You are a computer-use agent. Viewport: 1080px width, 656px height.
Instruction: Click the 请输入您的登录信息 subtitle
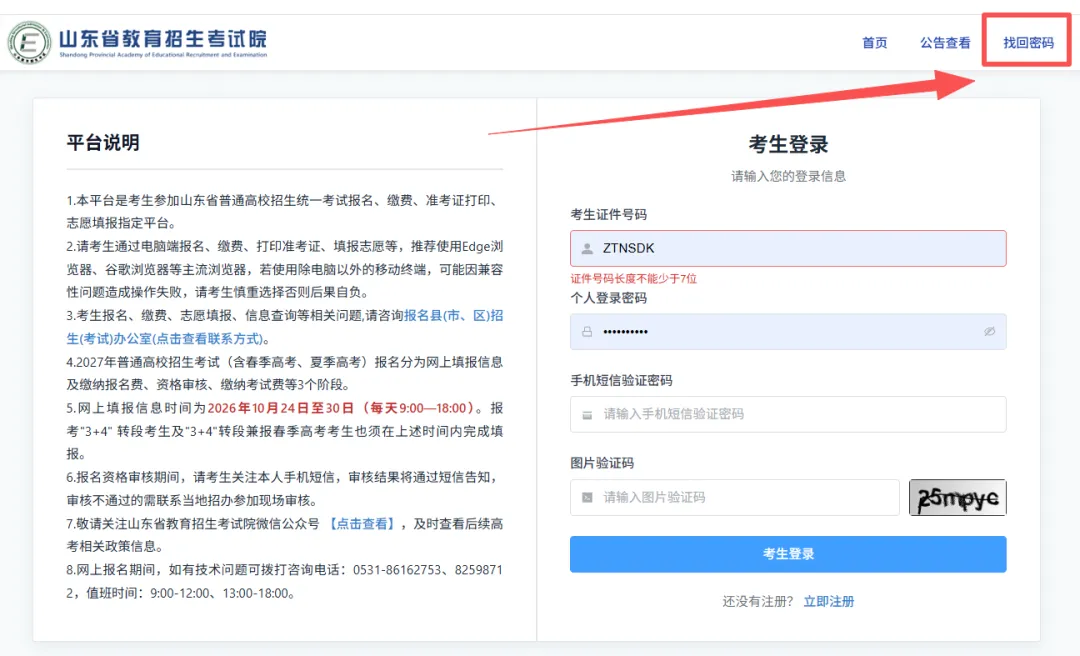point(788,176)
